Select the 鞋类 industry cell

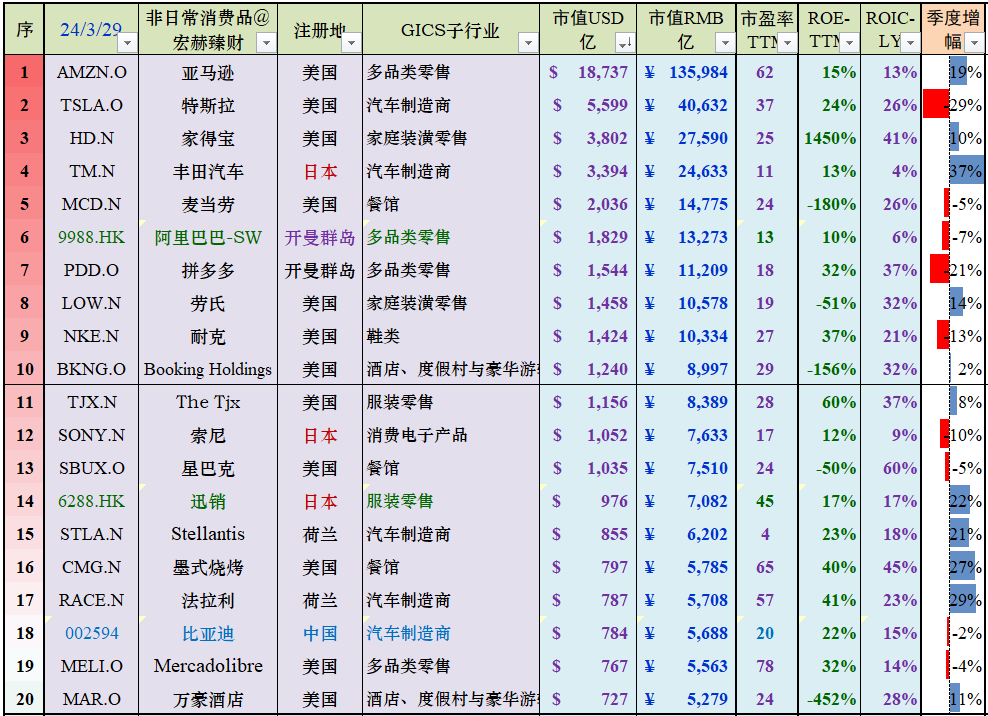451,336
